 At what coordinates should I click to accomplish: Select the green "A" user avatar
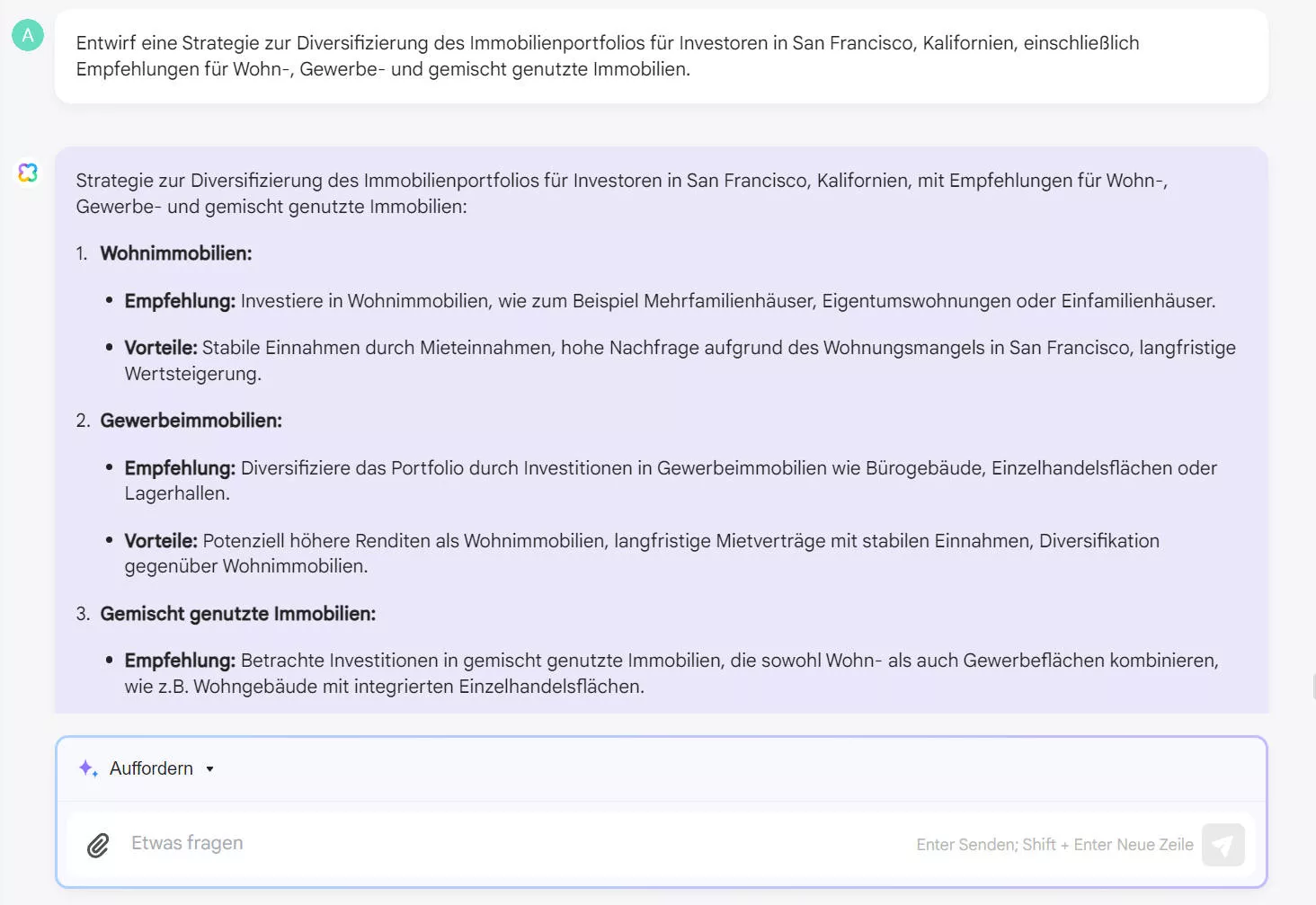(x=27, y=34)
